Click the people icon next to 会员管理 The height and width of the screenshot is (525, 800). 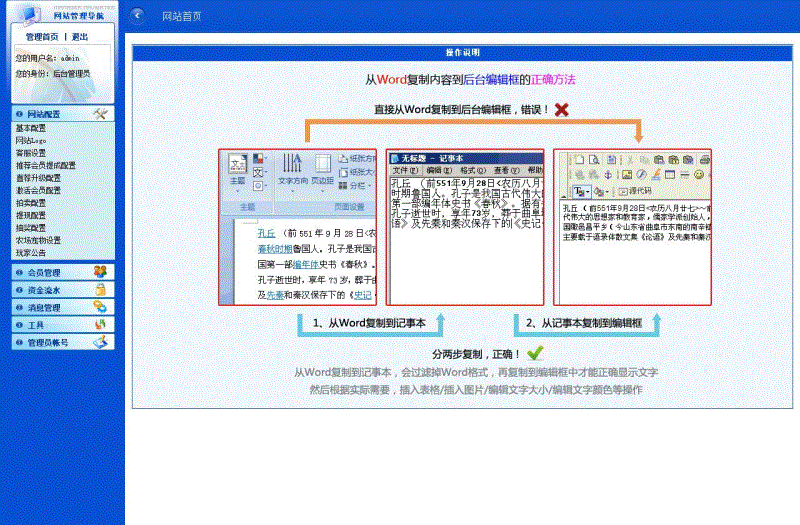[100, 272]
